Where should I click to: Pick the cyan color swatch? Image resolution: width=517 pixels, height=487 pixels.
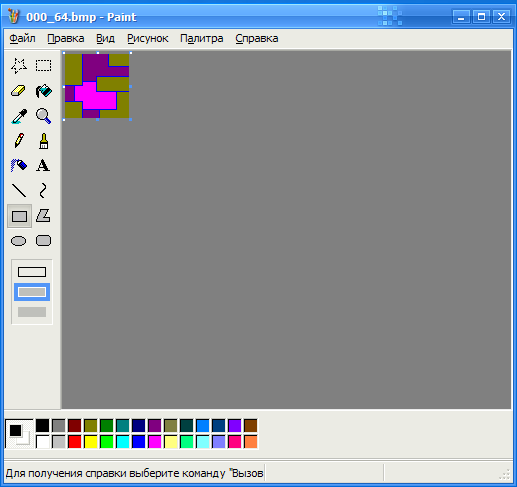[123, 442]
